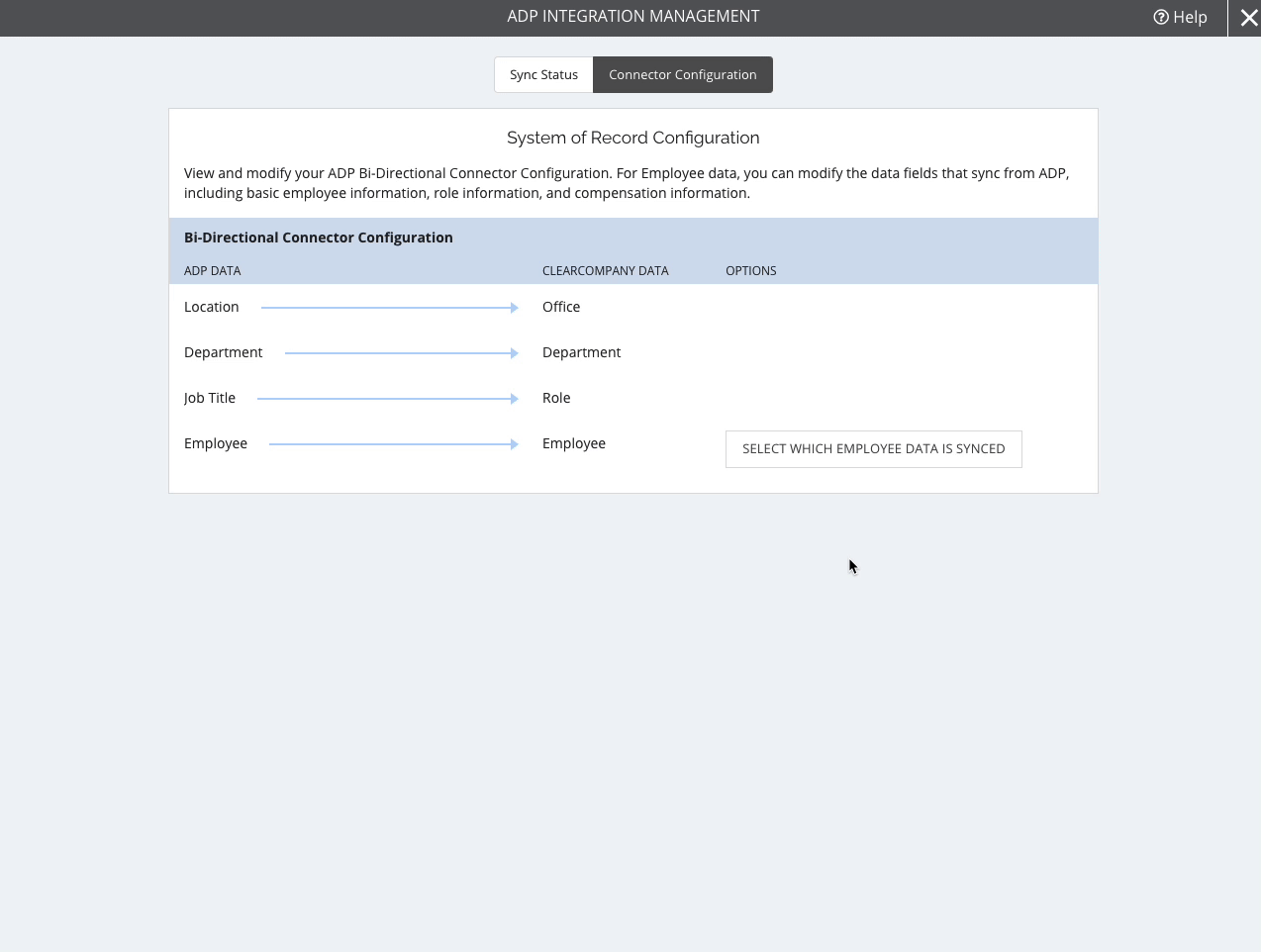Click Select Which Employee Data Is Synced button
The width and height of the screenshot is (1261, 952).
(x=874, y=449)
